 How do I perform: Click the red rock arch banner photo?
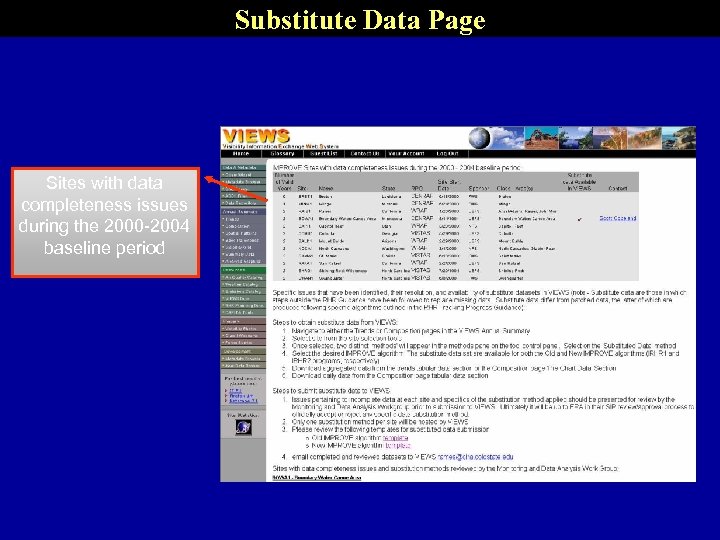(541, 138)
